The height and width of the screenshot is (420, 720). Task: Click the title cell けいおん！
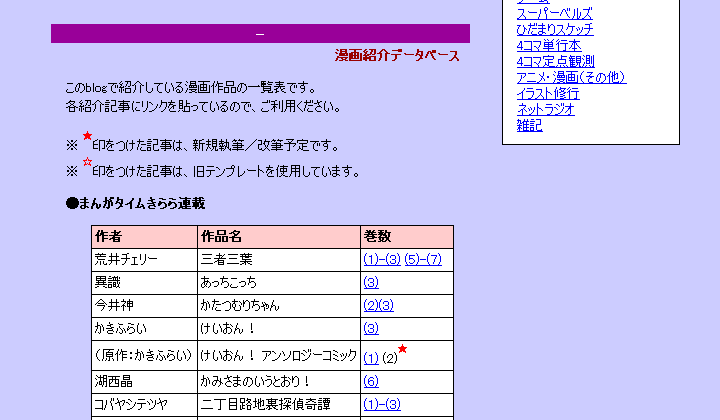coord(279,329)
